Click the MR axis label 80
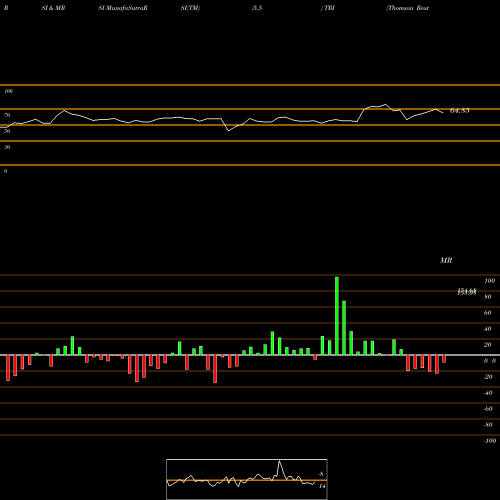Viewport: 500px width, 500px height. point(488,297)
